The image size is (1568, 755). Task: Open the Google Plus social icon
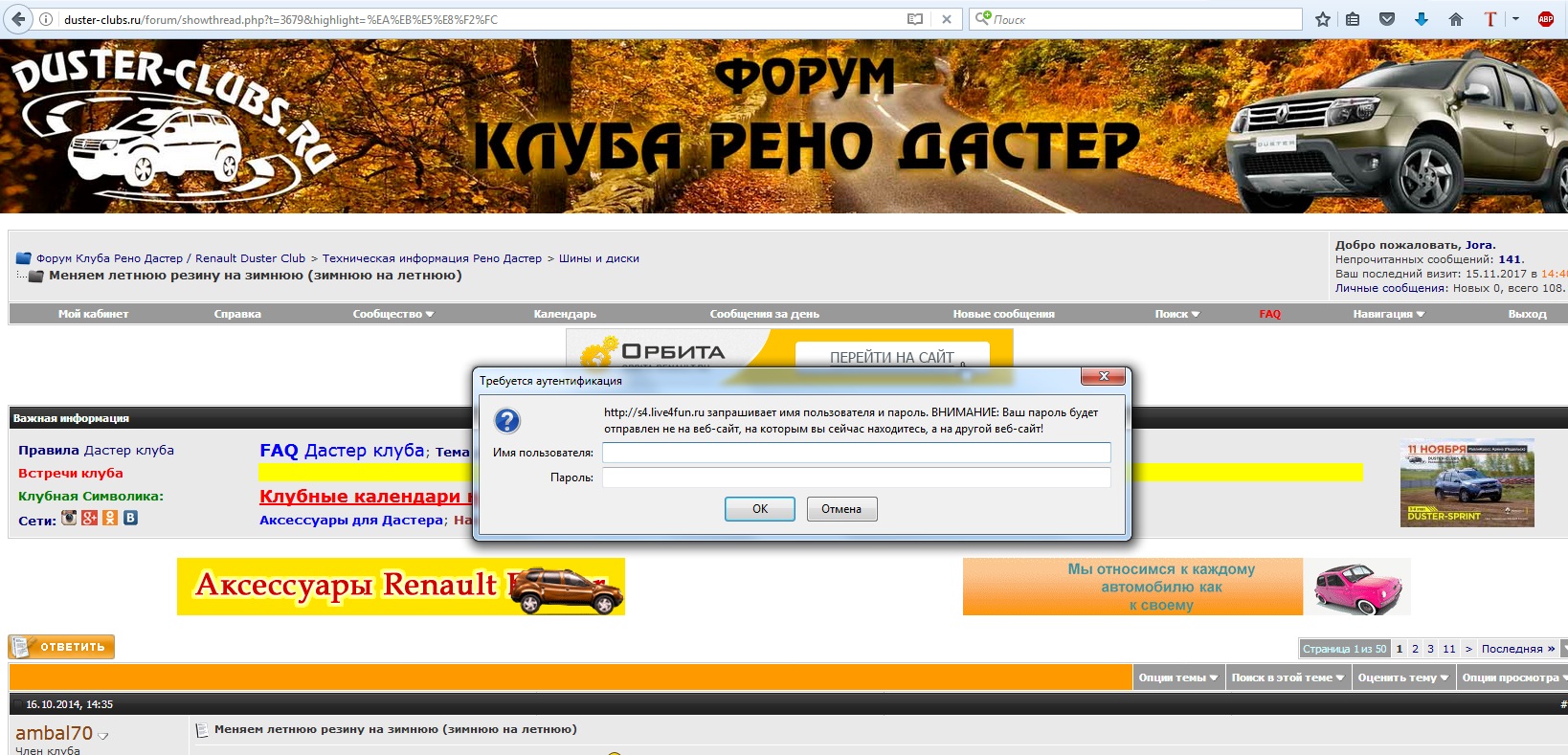click(x=89, y=518)
